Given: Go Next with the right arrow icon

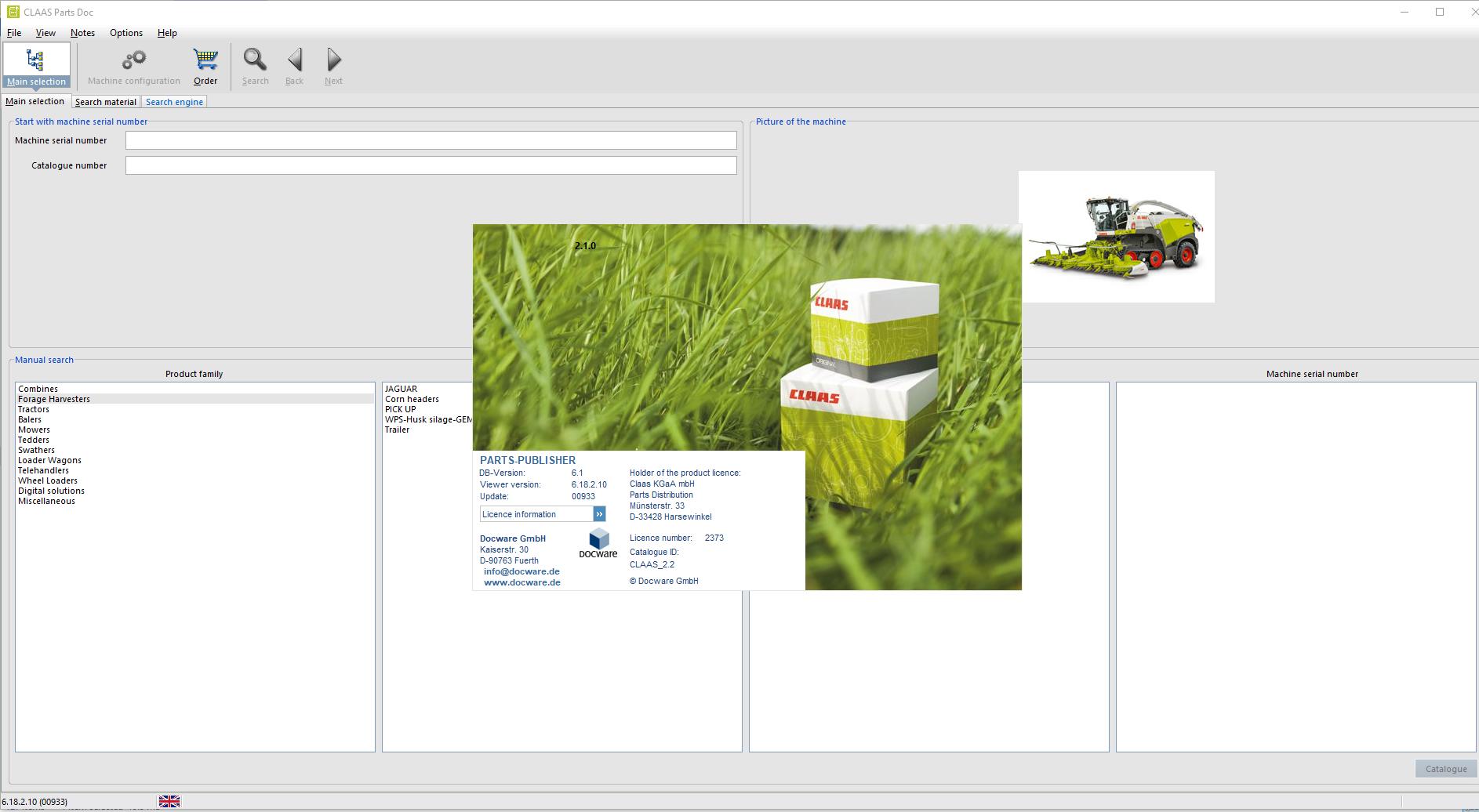Looking at the screenshot, I should tap(334, 60).
